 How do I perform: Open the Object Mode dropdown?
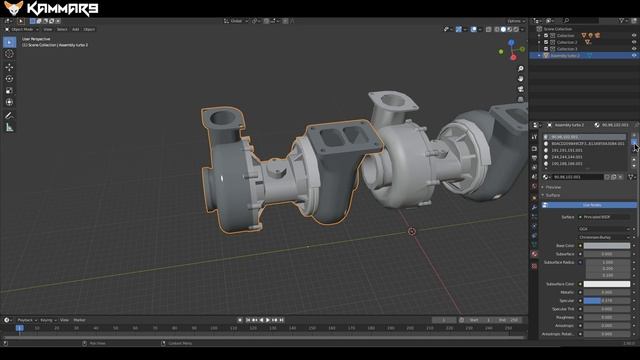click(22, 29)
